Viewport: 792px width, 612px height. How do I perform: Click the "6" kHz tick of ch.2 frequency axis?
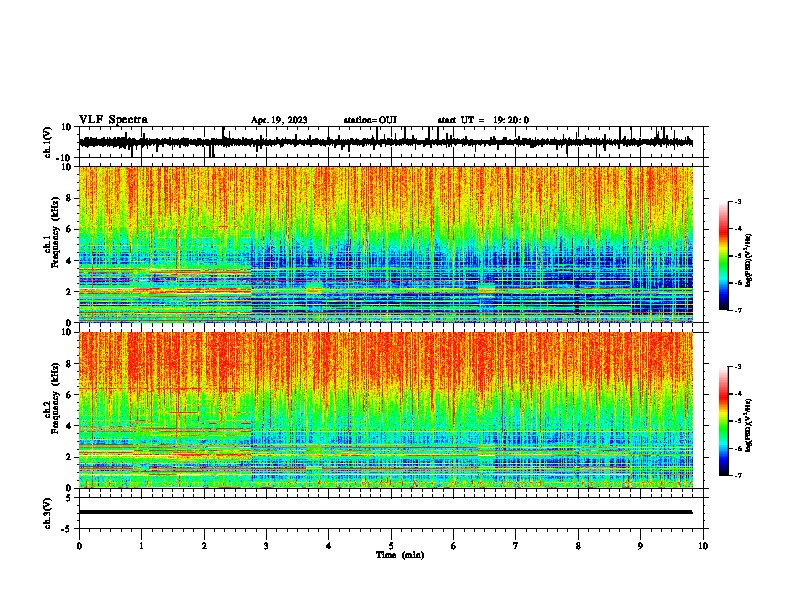coord(70,395)
